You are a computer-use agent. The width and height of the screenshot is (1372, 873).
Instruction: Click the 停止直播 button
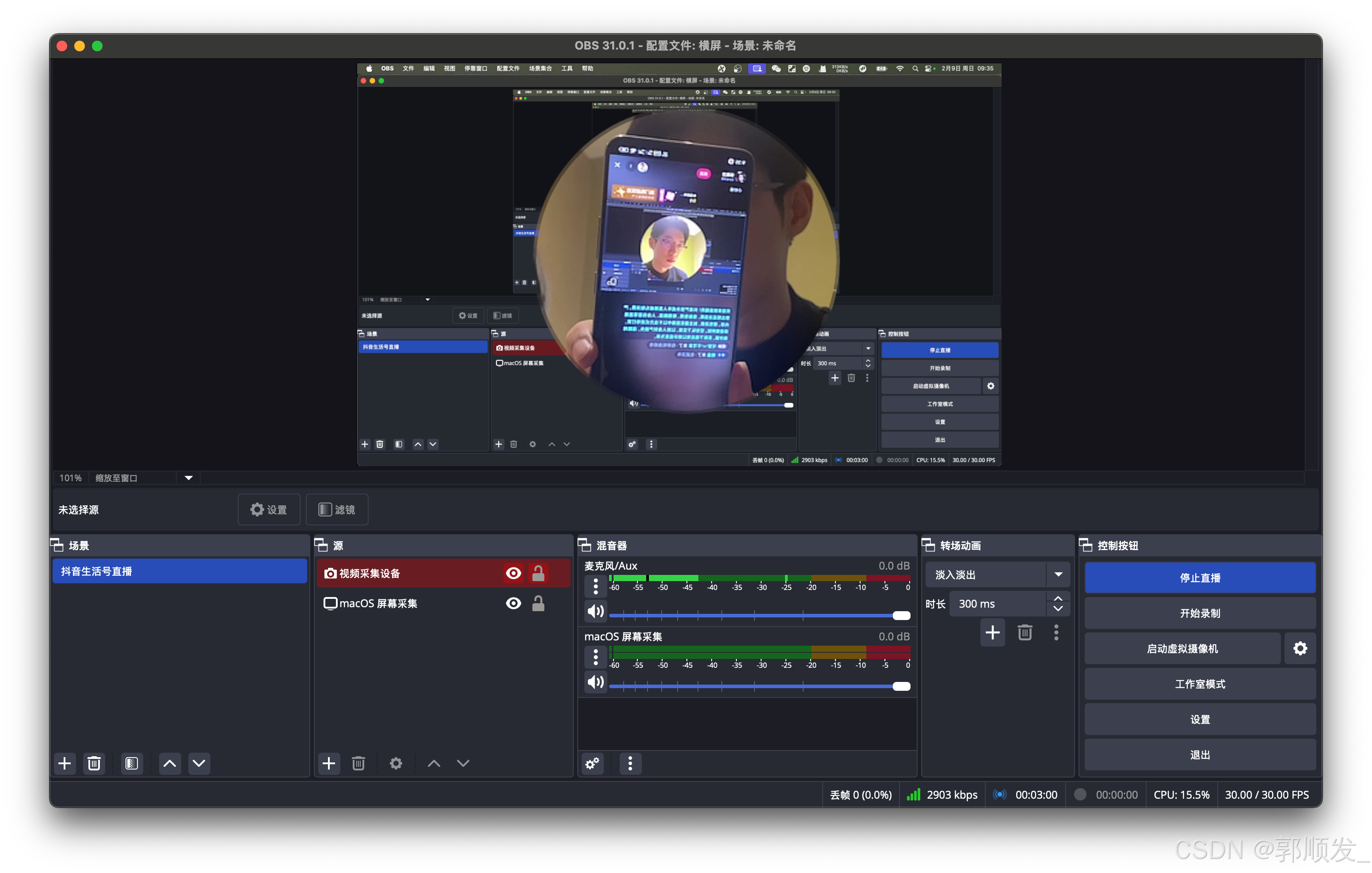coord(1199,578)
